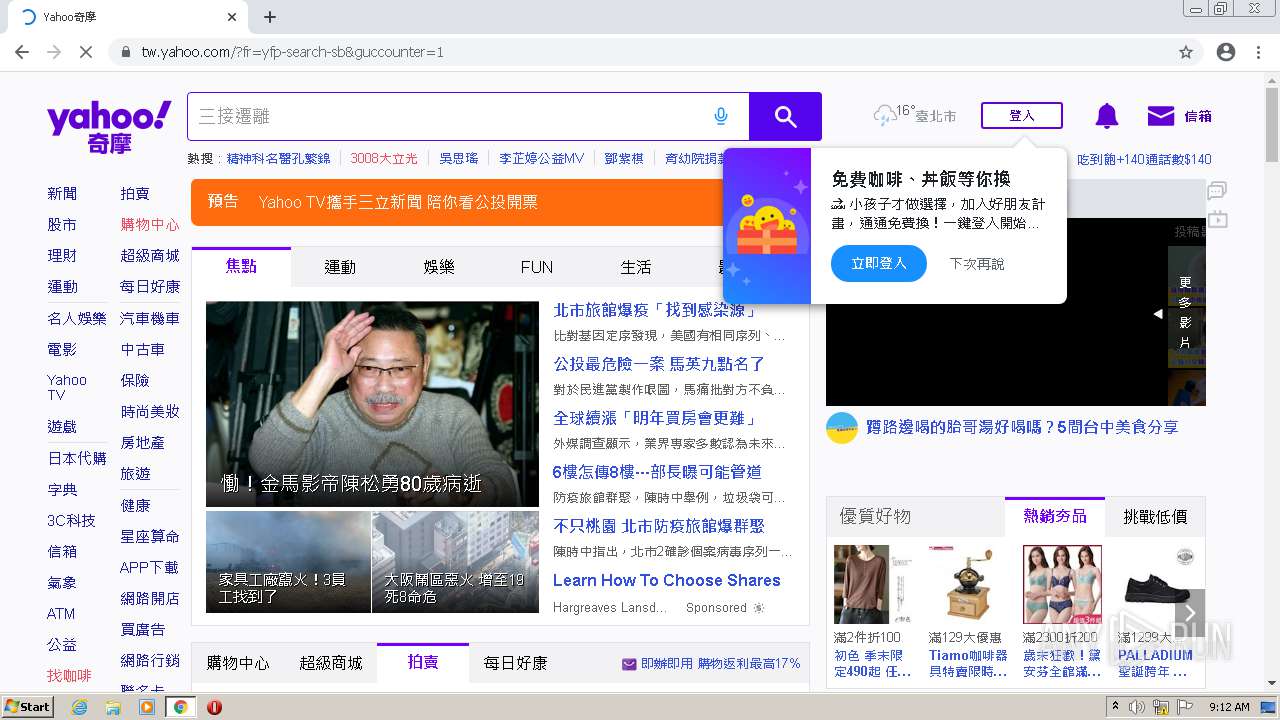Image resolution: width=1280 pixels, height=720 pixels.
Task: Open the media player taskbar icon
Action: pos(147,707)
